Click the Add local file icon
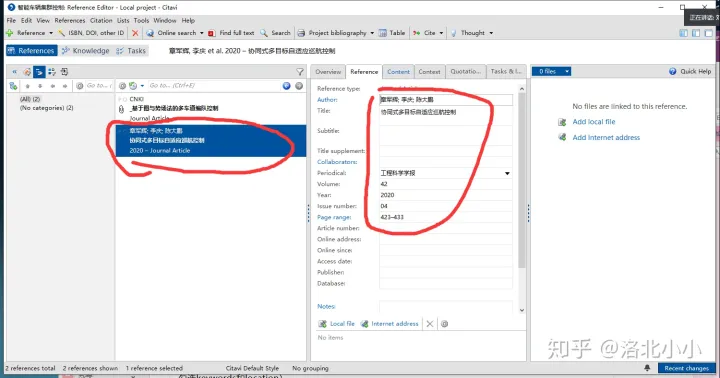The image size is (720, 378). 562,122
